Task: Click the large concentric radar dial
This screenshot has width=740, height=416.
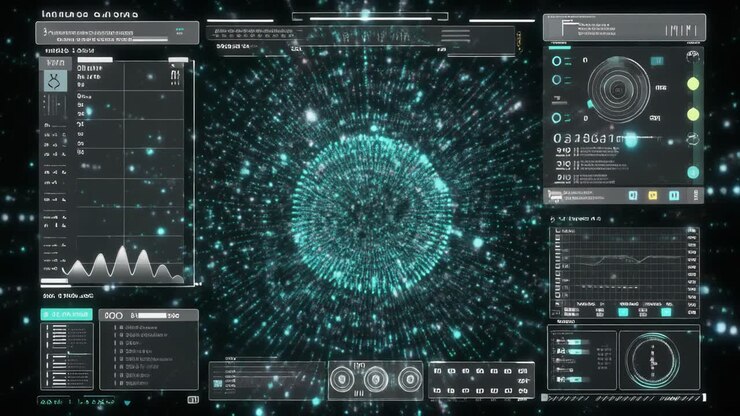Action: click(x=618, y=89)
